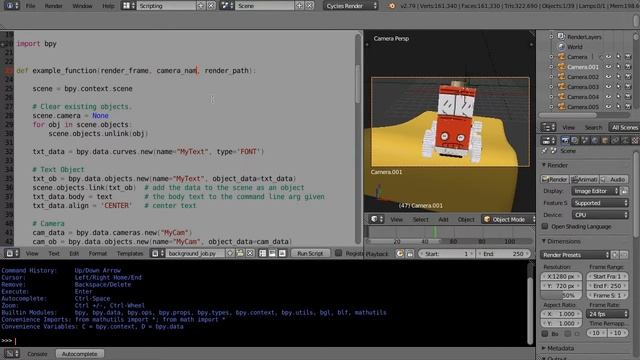
Task: Expand the RenderLayers tree item
Action: click(551, 37)
